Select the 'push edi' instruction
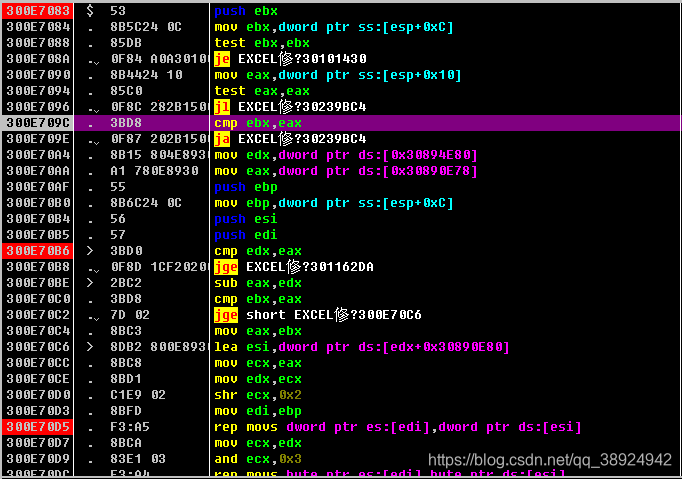The width and height of the screenshot is (682, 479). (246, 235)
